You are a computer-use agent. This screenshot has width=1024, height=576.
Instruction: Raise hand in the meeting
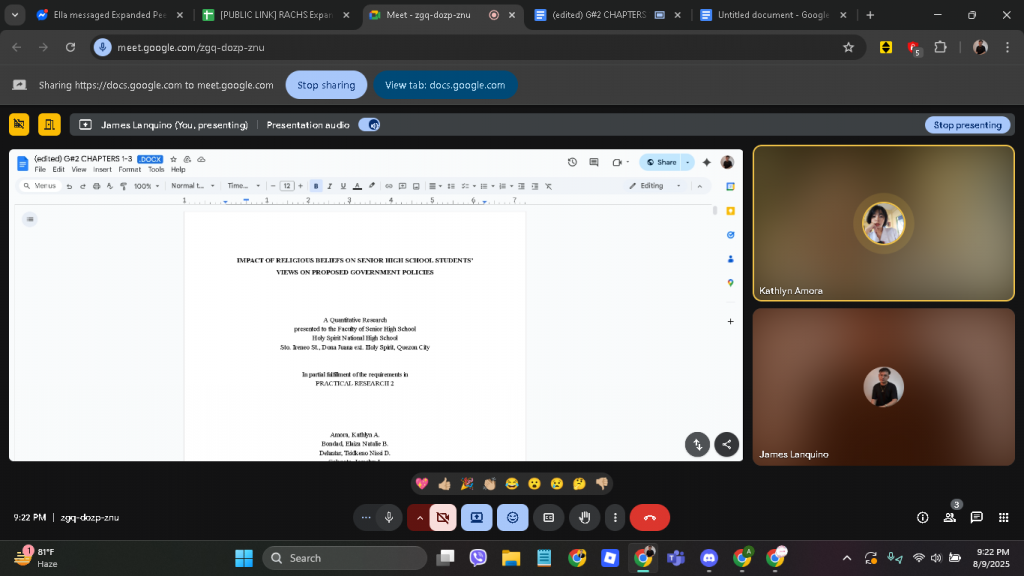(x=585, y=517)
